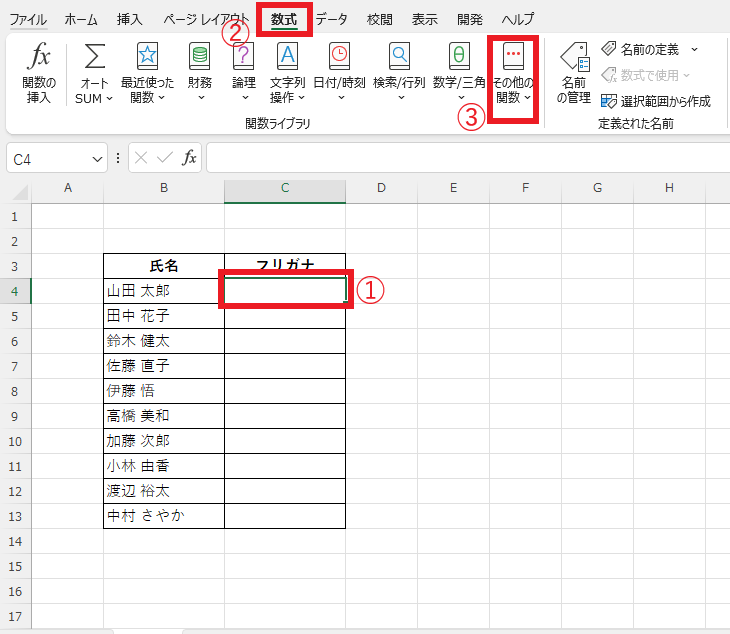Image resolution: width=730 pixels, height=634 pixels.
Task: Open the ファイル tab
Action: [x=28, y=20]
